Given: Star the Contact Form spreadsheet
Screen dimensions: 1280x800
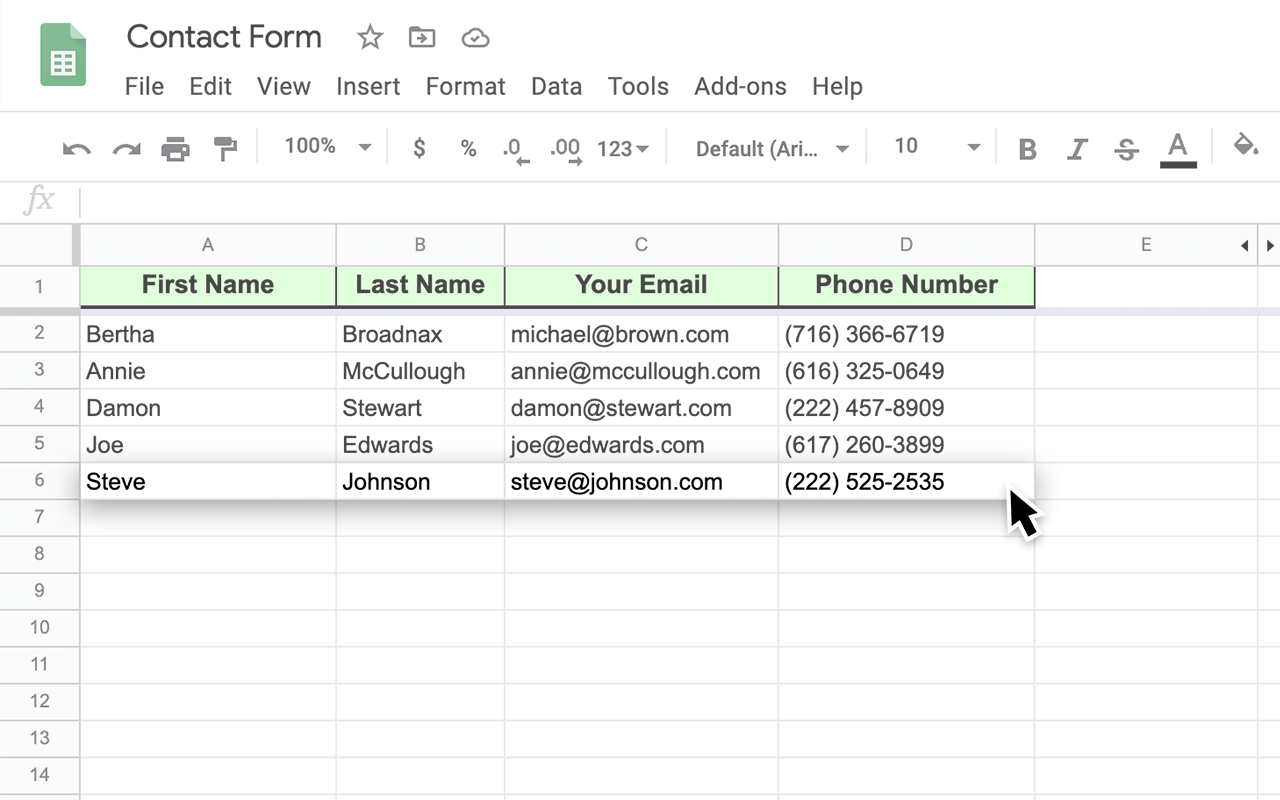Looking at the screenshot, I should click(369, 37).
